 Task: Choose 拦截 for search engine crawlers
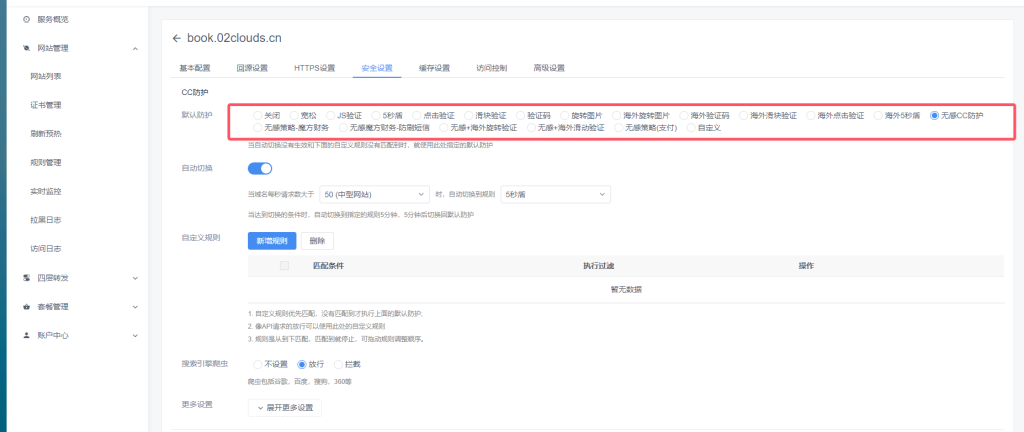339,364
